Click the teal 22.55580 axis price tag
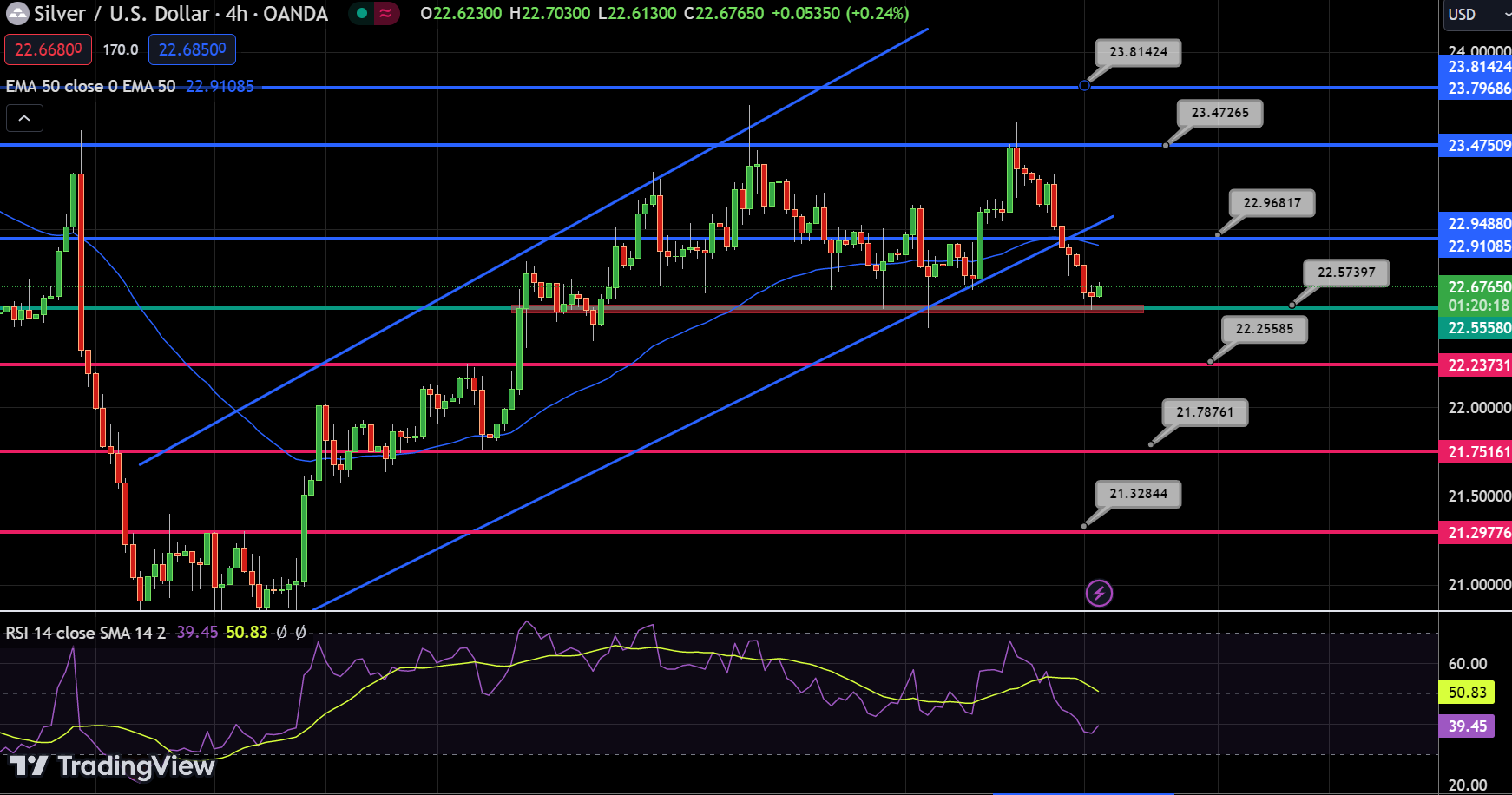Image resolution: width=1512 pixels, height=795 pixels. pyautogui.click(x=1476, y=328)
